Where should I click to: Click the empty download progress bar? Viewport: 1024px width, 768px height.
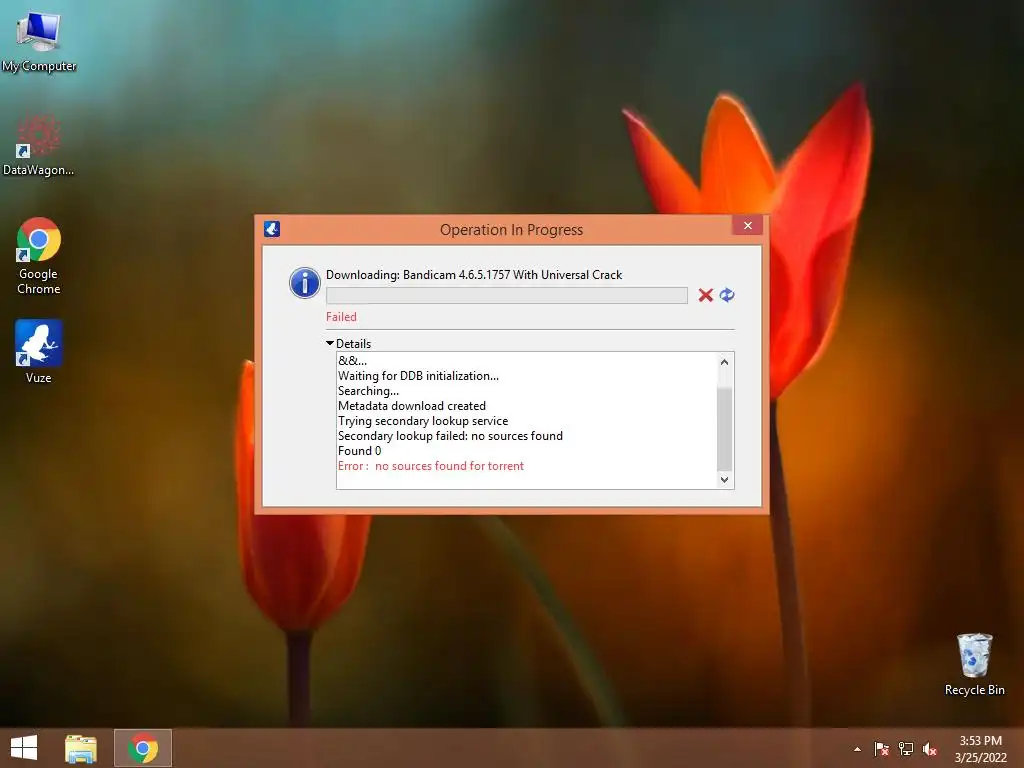pos(507,295)
